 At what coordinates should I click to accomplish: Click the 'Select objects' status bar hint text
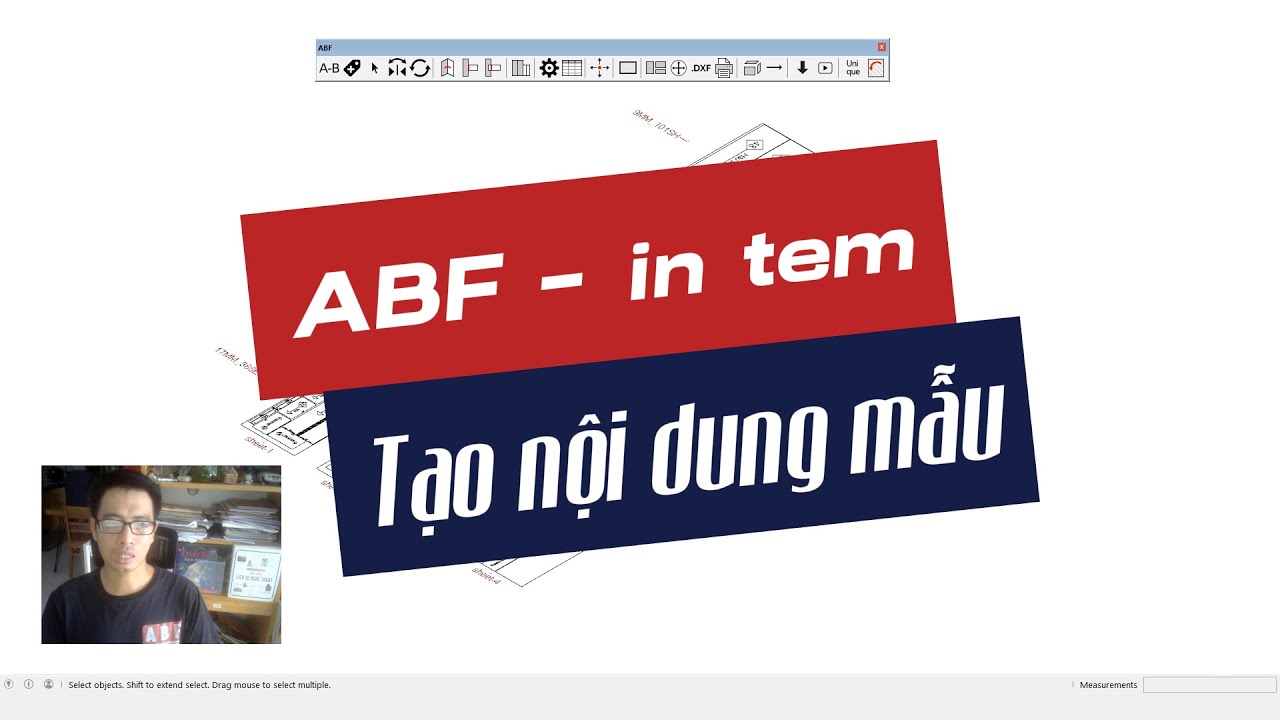[199, 685]
